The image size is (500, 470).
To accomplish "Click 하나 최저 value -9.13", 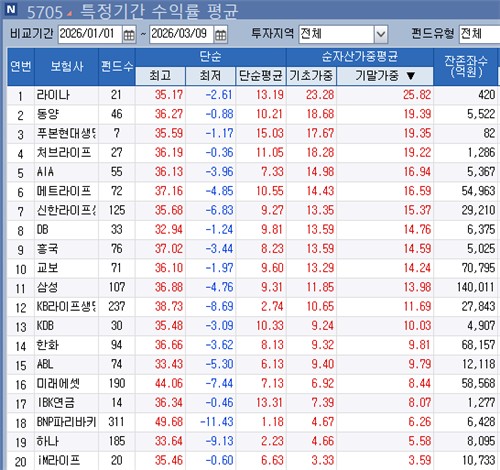I will (219, 441).
